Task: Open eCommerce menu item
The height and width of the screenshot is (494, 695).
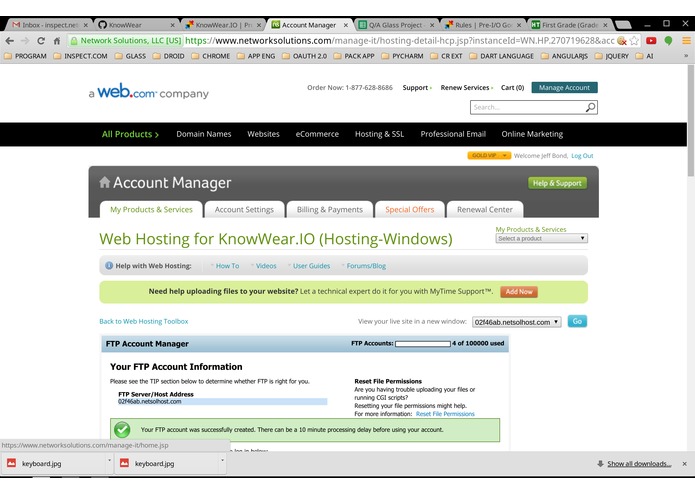Action: point(317,134)
